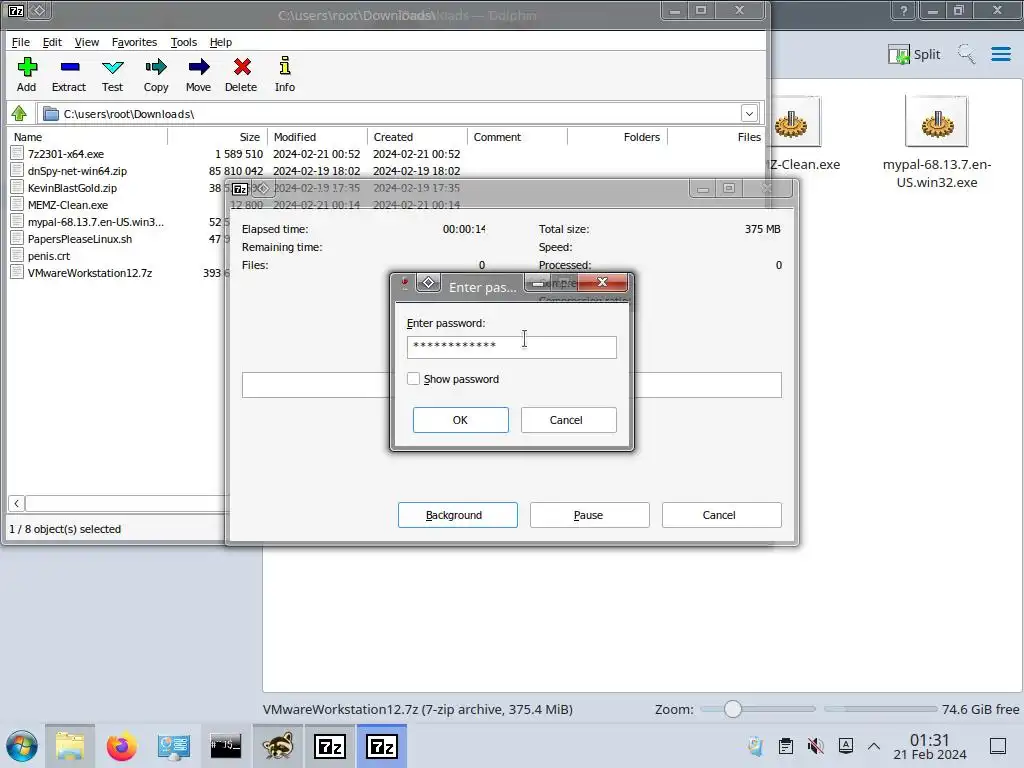
Task: Click Split view button in Dolphin
Action: click(x=914, y=54)
